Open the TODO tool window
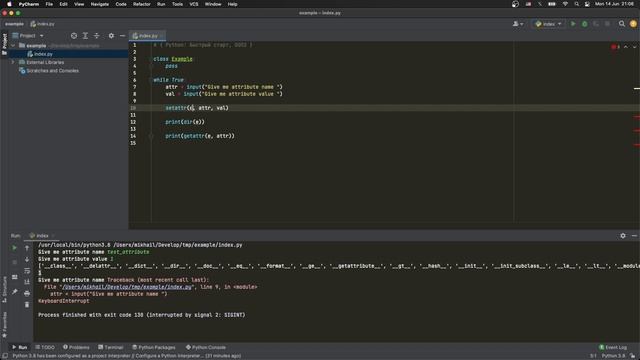The width and height of the screenshot is (640, 360). tap(45, 347)
